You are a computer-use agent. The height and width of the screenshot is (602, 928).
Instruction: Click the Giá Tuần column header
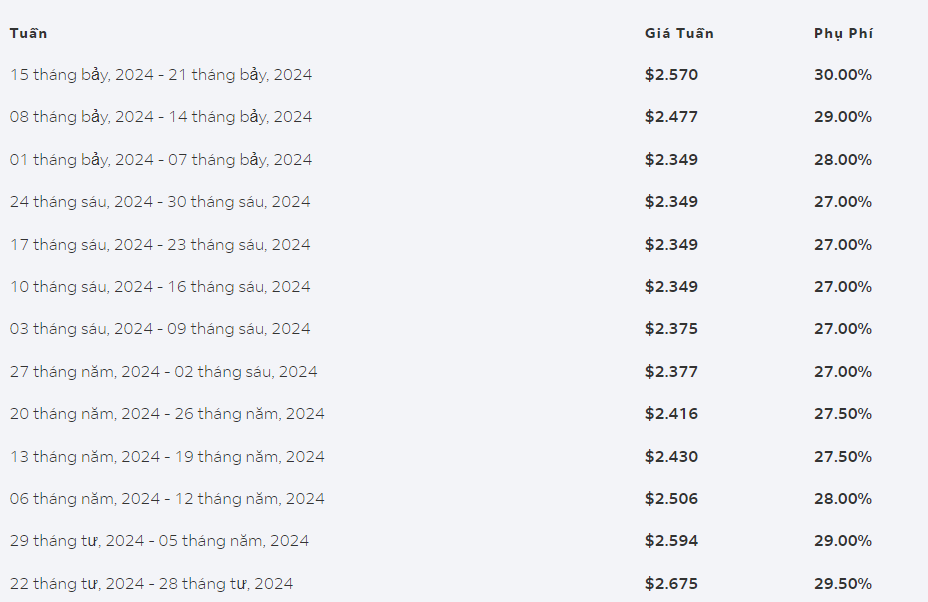tap(679, 33)
